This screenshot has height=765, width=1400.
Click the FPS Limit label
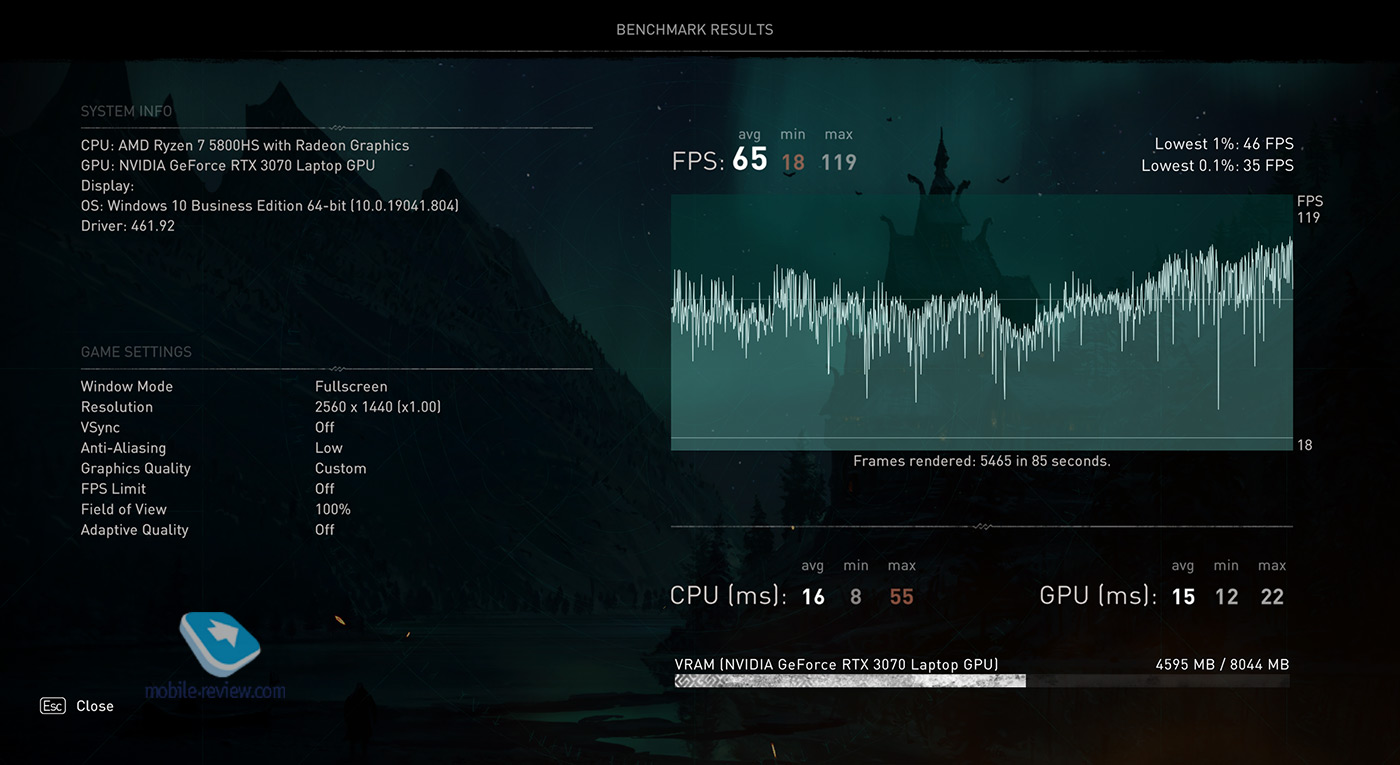(113, 489)
